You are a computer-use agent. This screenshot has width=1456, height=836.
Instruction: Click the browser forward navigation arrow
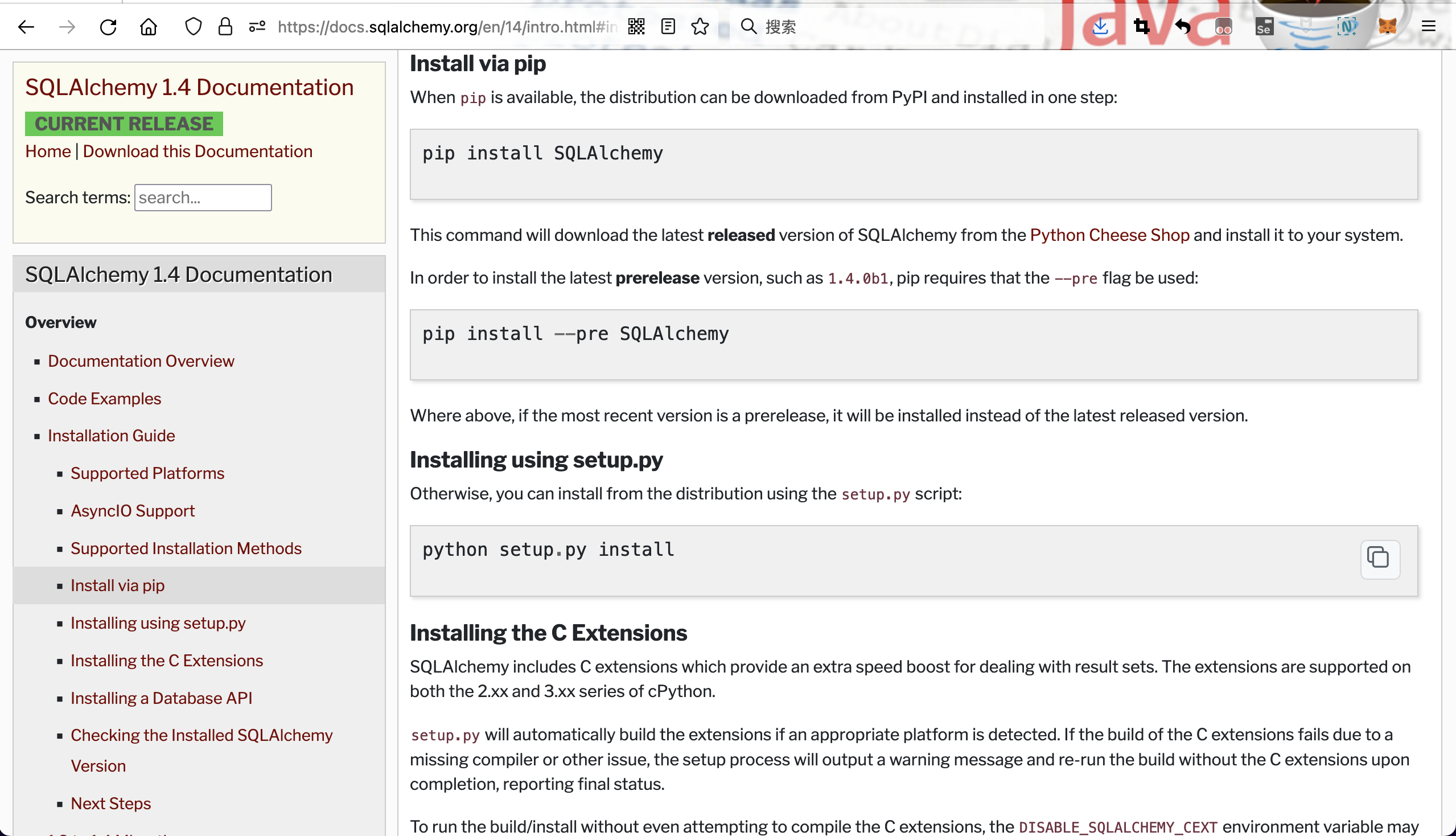66,27
